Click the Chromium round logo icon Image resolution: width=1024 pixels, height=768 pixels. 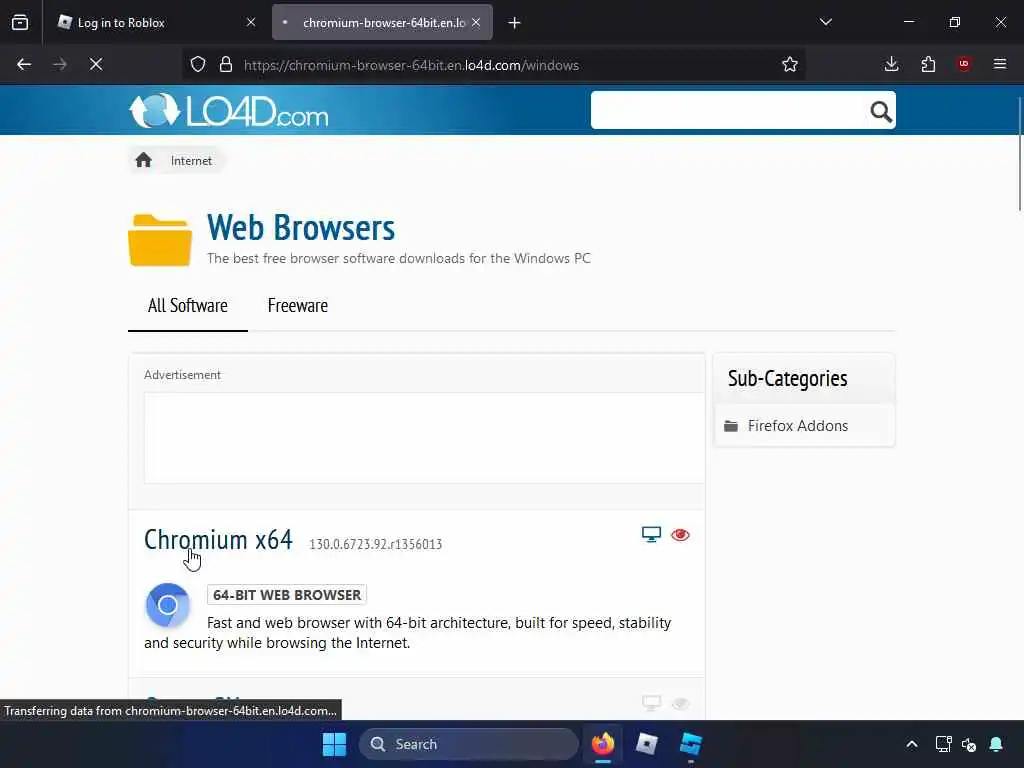[x=168, y=605]
